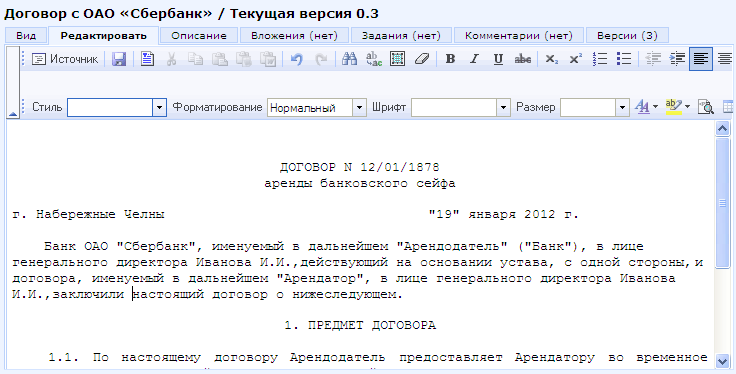Click the Remove Format eraser icon
Viewport: 736px width, 374px height.
coord(422,59)
